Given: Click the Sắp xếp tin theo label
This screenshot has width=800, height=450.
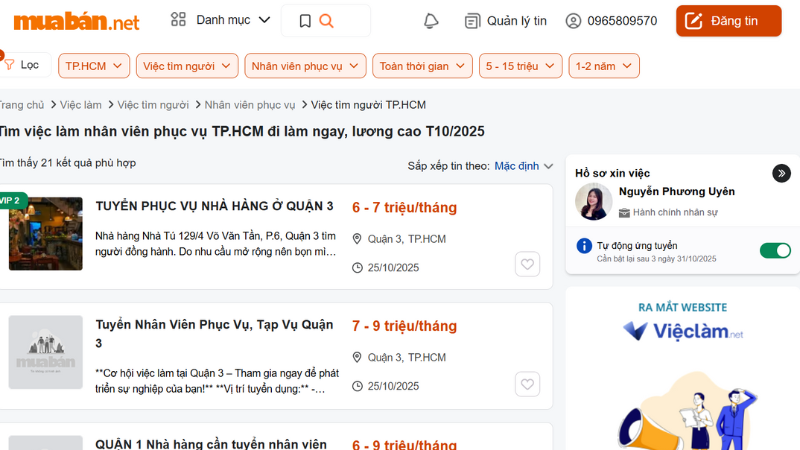Looking at the screenshot, I should tap(448, 166).
